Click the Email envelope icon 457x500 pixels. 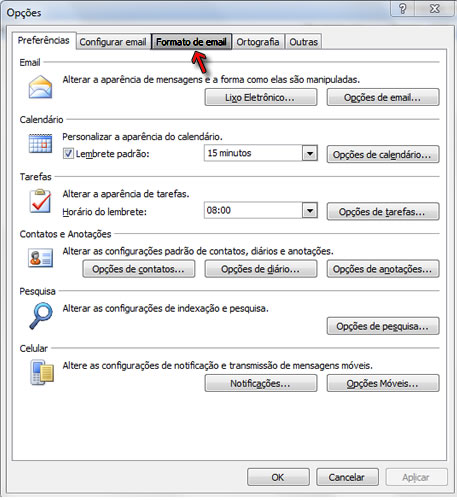point(40,87)
